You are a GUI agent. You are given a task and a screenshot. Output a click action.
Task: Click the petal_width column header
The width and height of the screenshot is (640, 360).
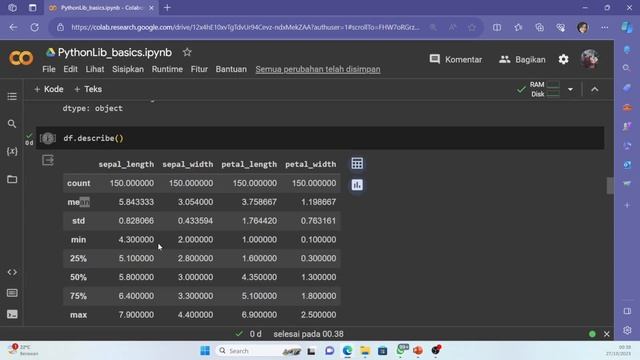pyautogui.click(x=311, y=164)
